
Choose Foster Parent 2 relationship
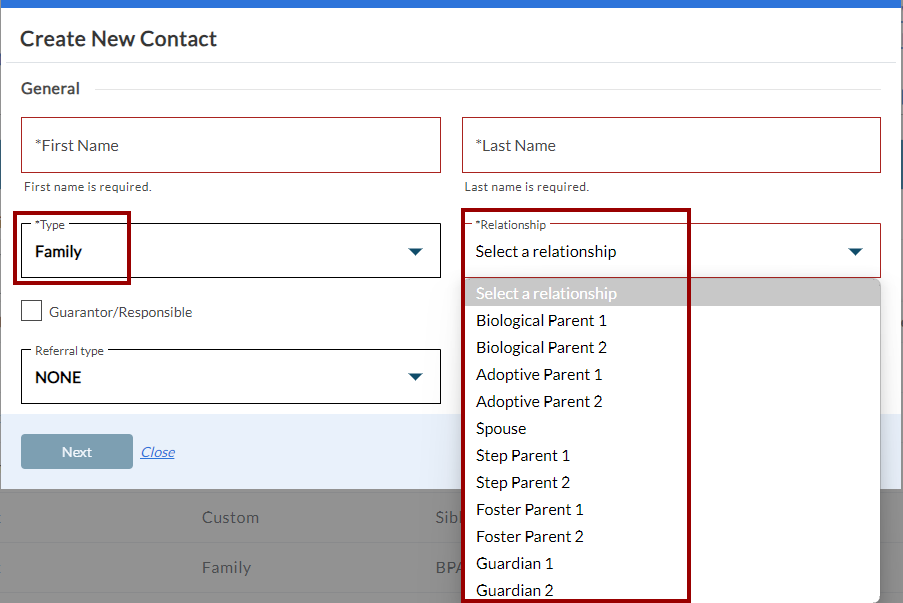pyautogui.click(x=530, y=536)
